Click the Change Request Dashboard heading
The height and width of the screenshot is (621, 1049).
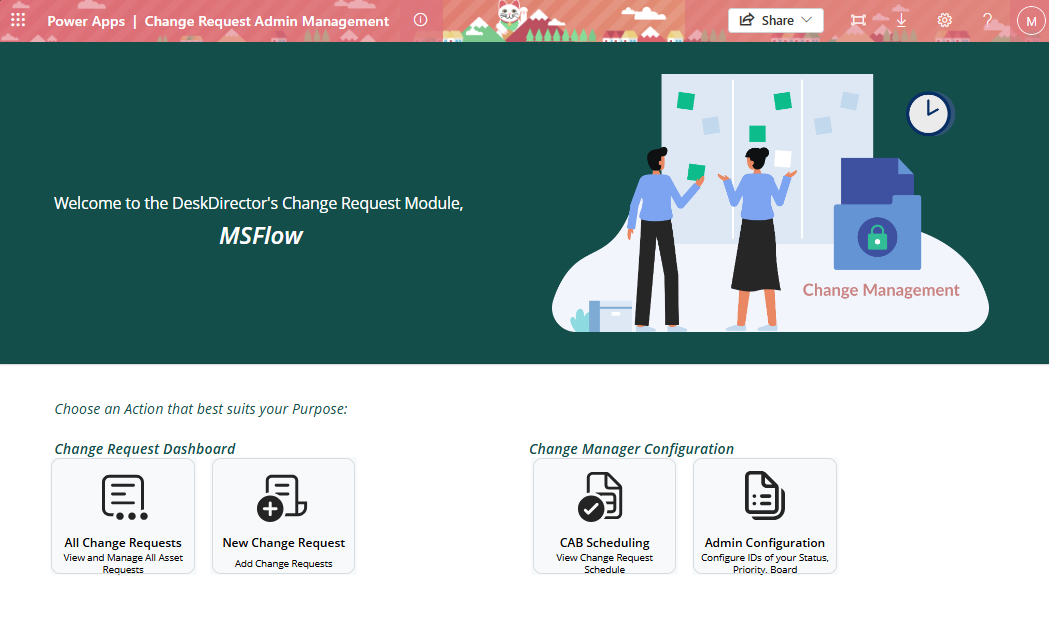tap(145, 448)
